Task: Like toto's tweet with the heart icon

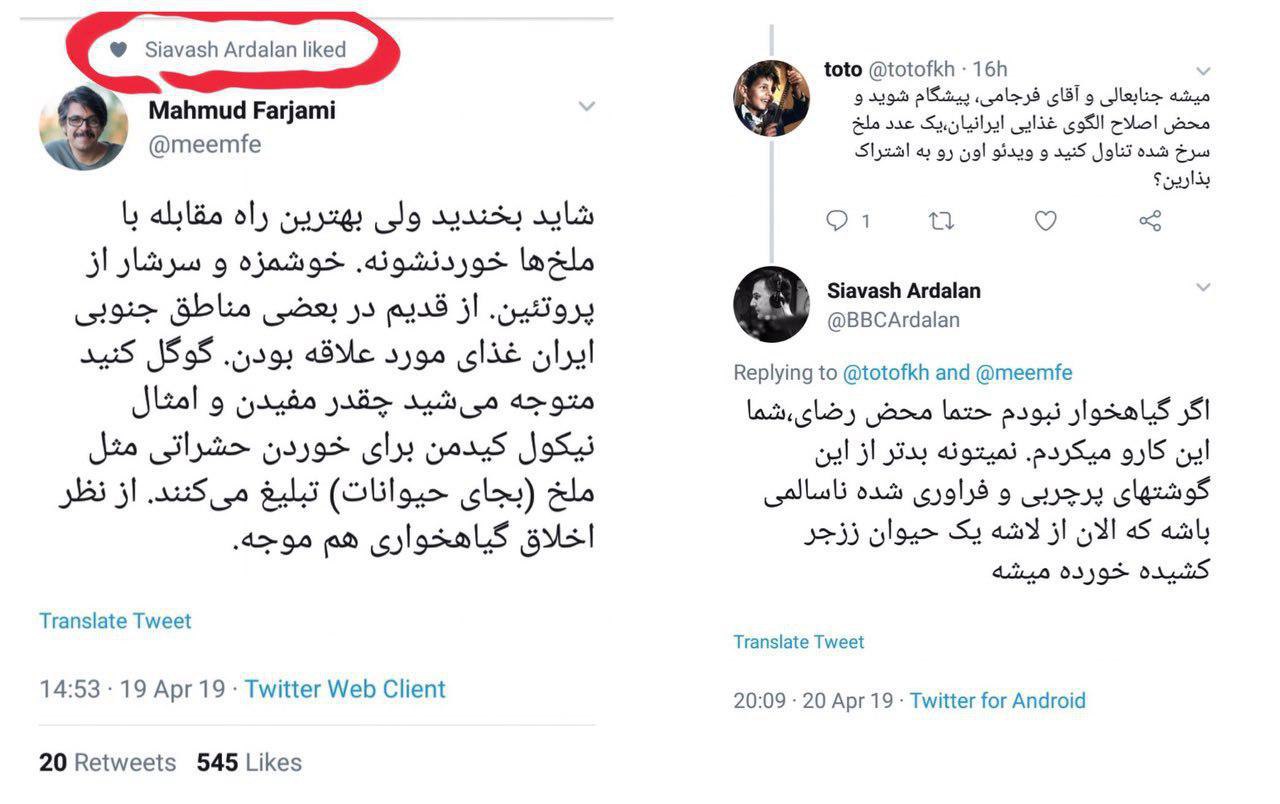Action: [1045, 221]
